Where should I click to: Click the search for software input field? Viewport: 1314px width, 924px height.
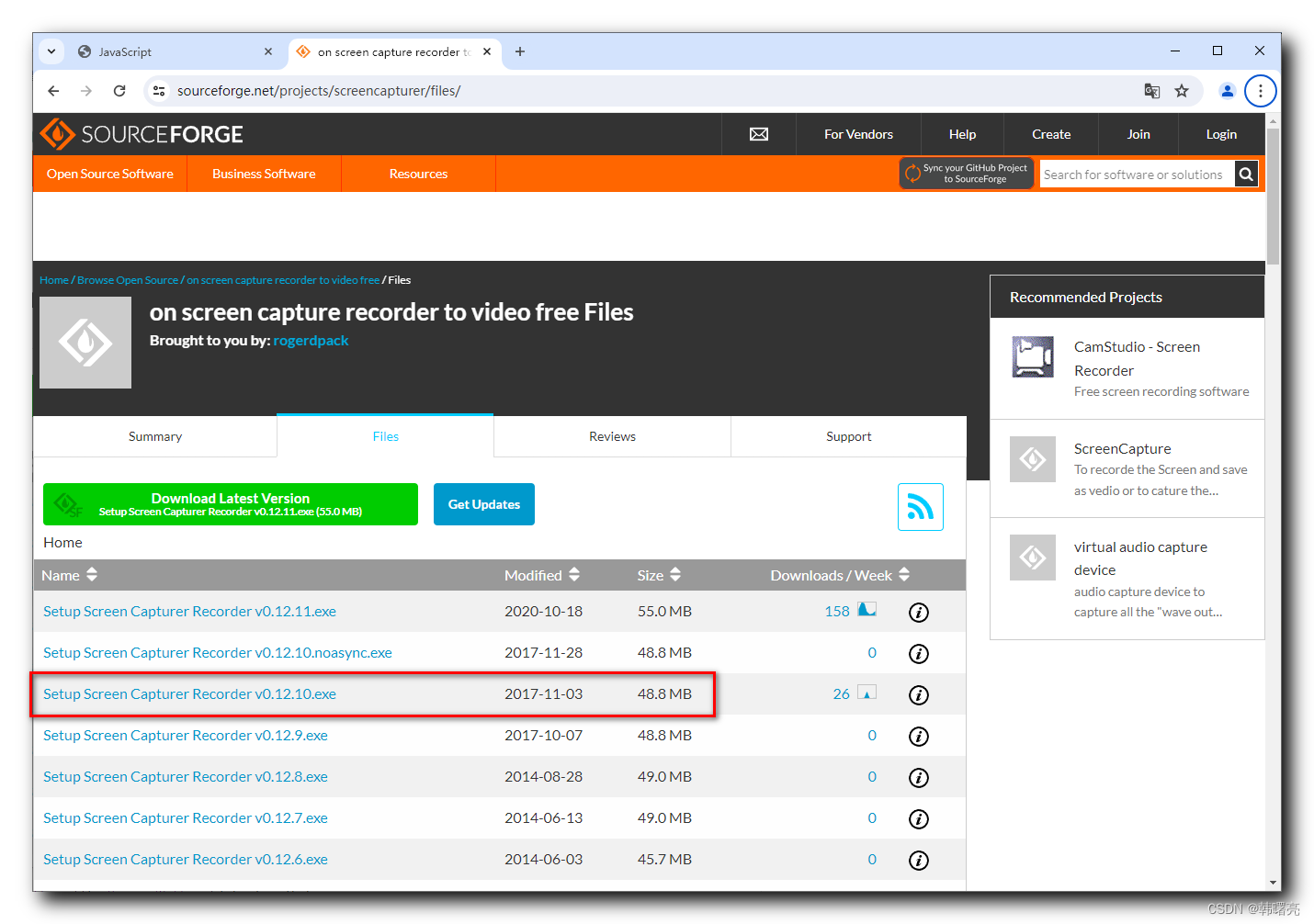[1137, 175]
